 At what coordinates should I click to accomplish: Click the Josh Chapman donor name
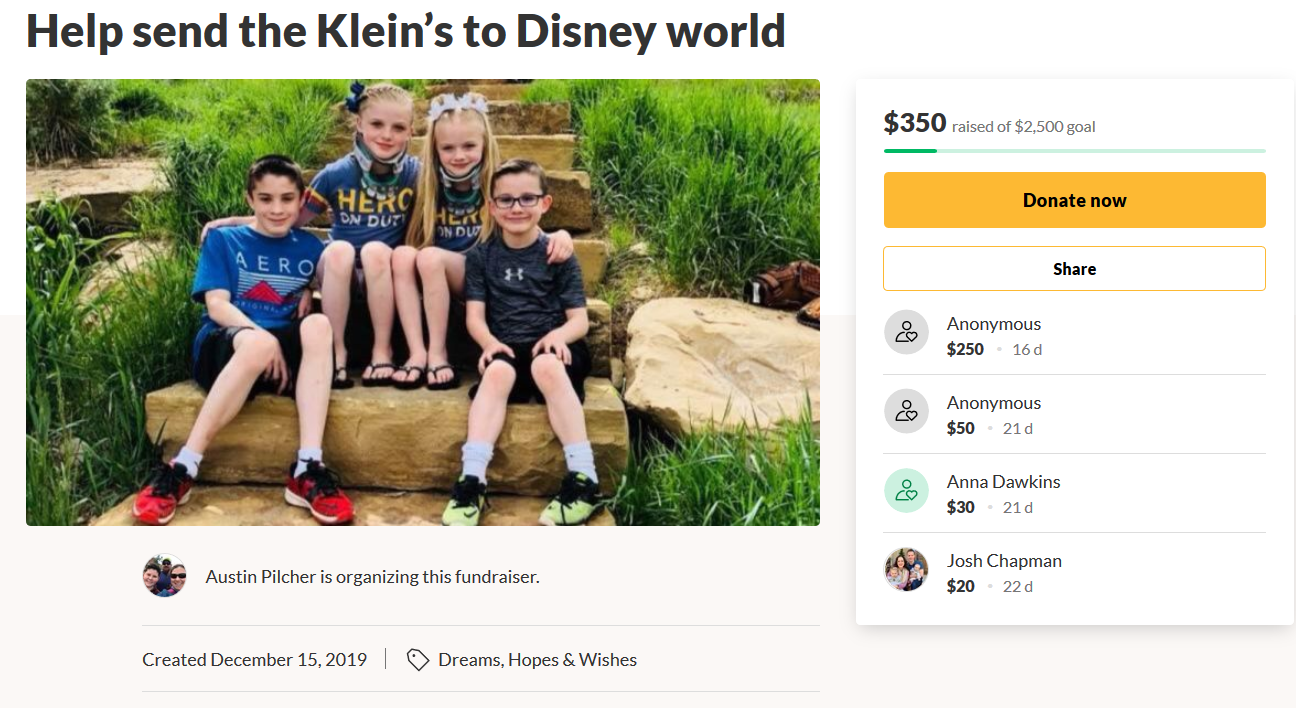pyautogui.click(x=1004, y=561)
